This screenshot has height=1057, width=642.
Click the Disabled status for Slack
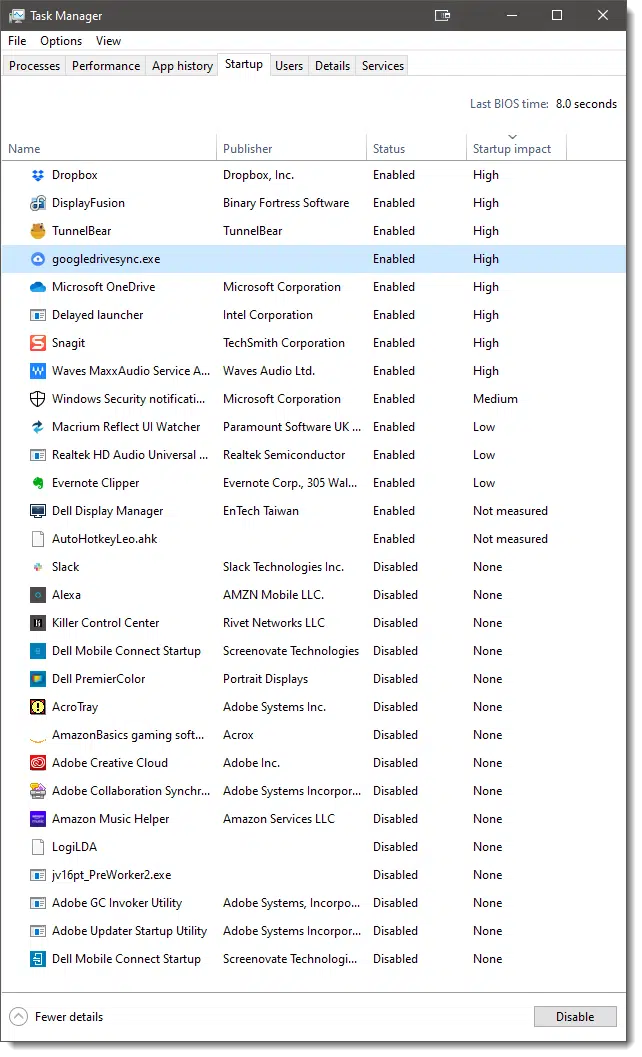click(395, 567)
